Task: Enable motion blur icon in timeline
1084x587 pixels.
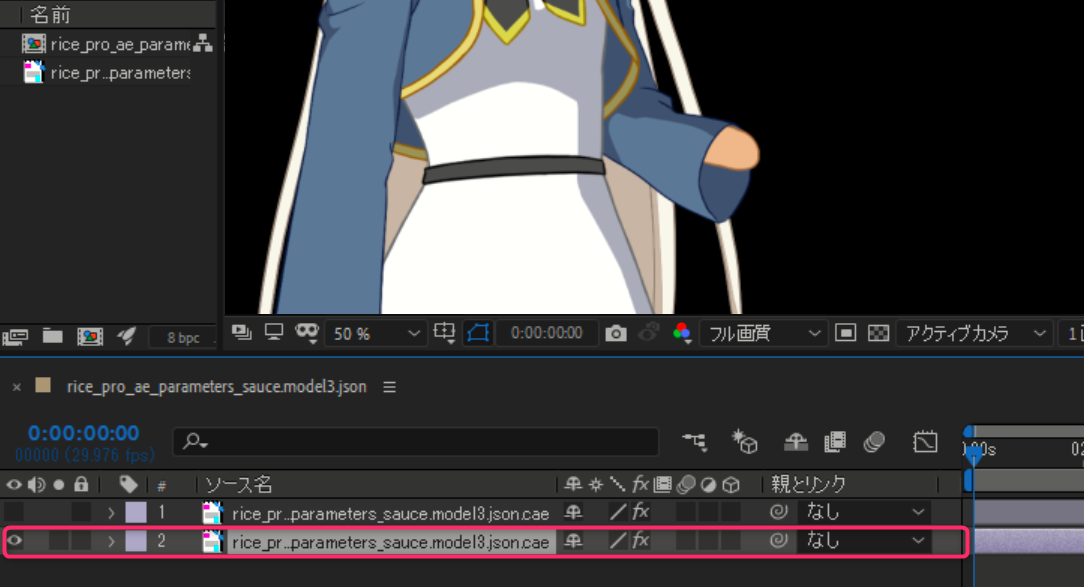Action: tap(874, 441)
